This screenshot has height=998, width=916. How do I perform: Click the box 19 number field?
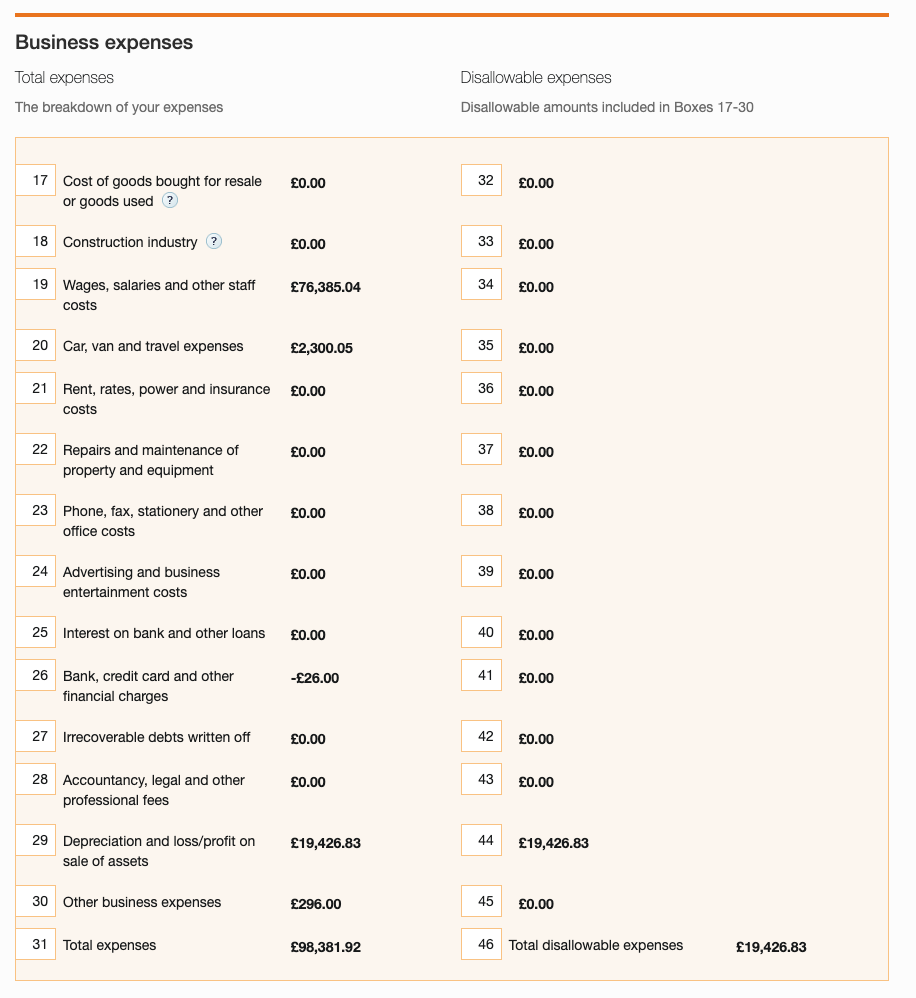(36, 285)
